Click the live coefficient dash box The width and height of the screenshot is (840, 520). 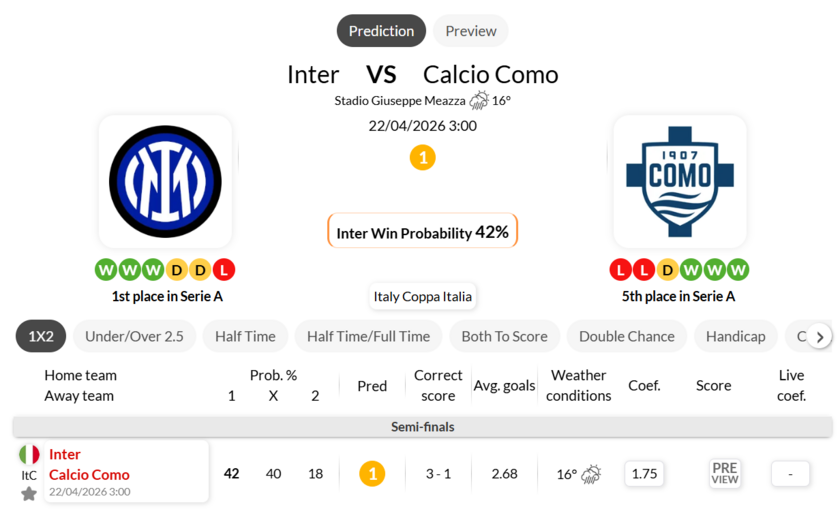[x=790, y=473]
